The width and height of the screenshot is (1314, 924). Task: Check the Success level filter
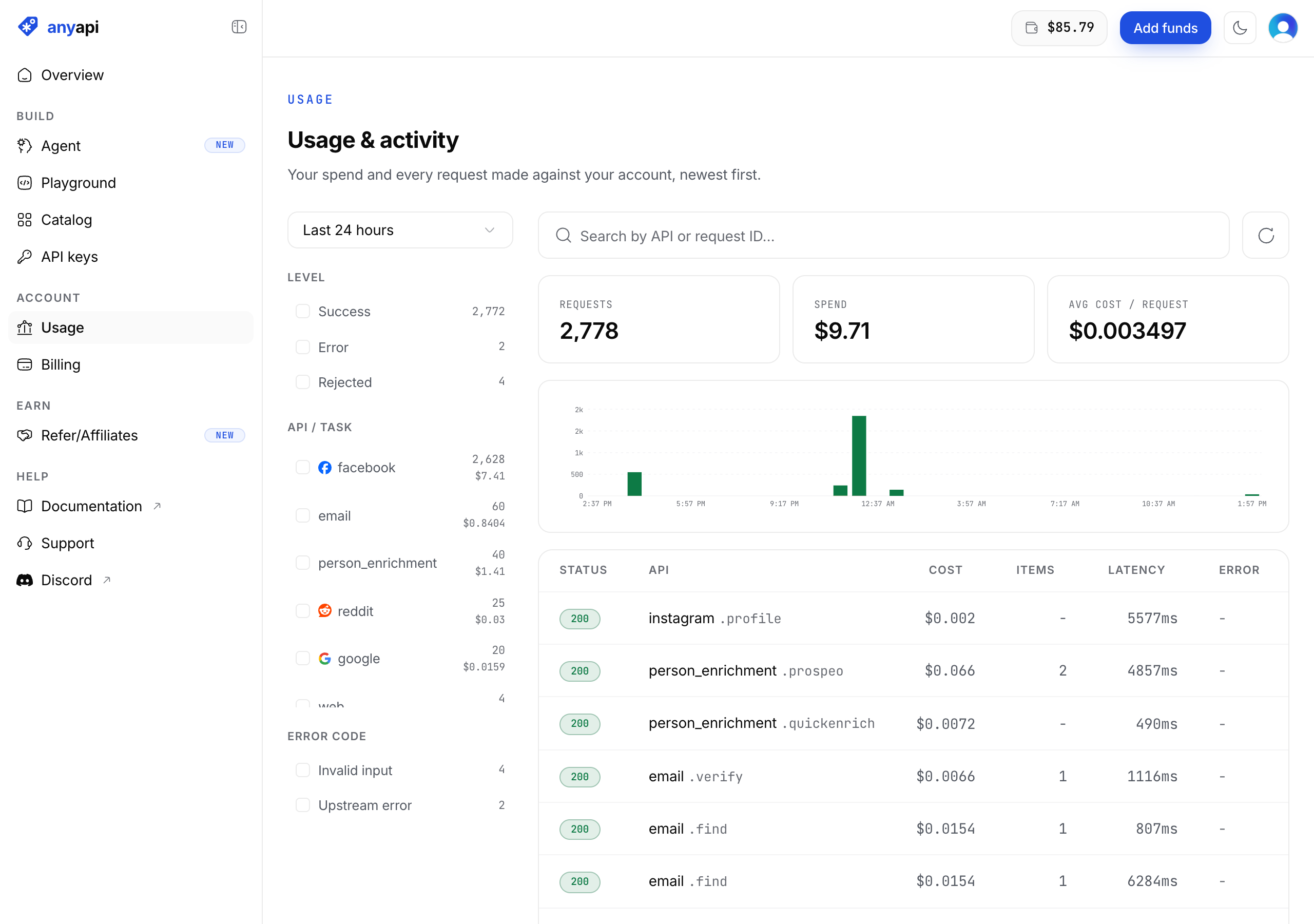(303, 312)
